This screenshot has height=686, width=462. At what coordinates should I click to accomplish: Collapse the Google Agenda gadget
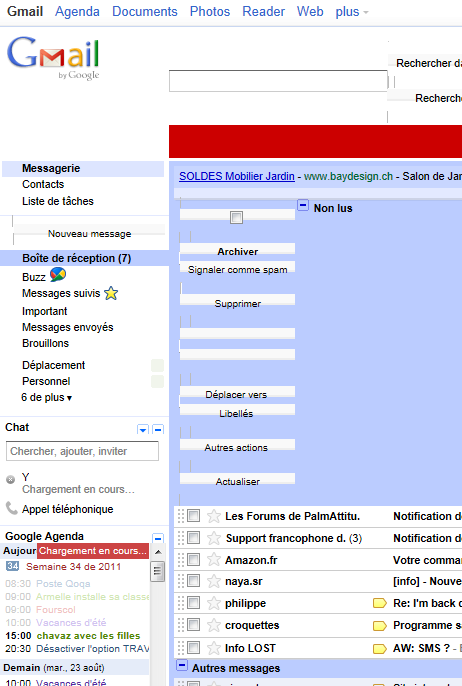(158, 538)
